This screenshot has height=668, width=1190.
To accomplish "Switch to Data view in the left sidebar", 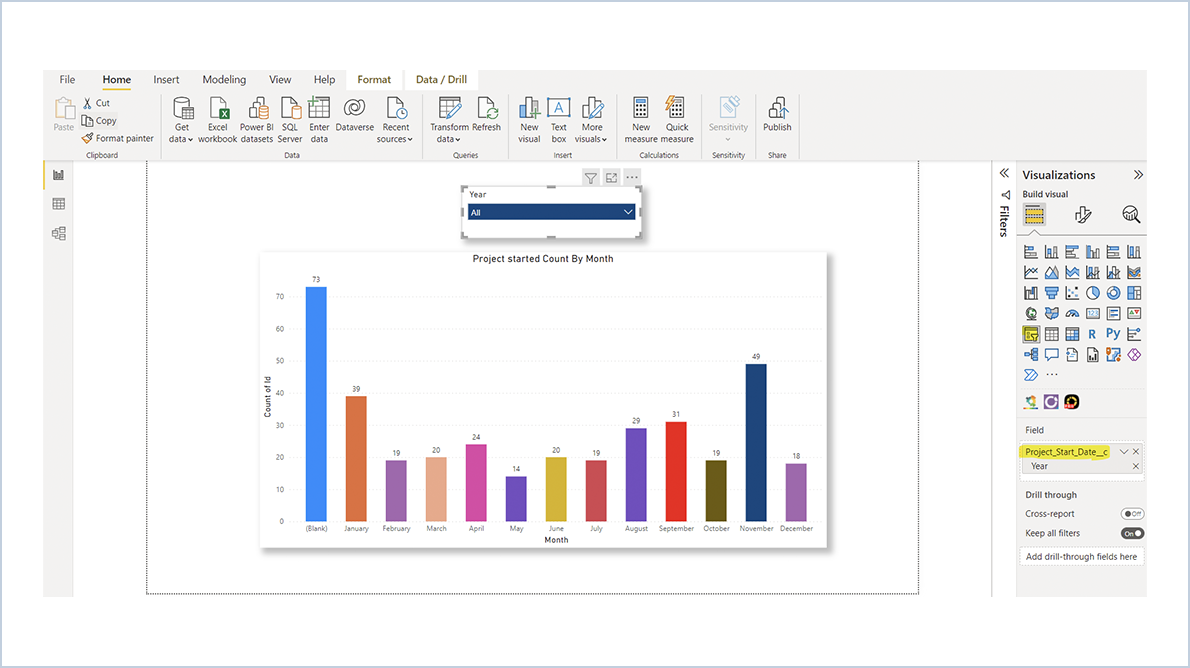I will [x=58, y=204].
